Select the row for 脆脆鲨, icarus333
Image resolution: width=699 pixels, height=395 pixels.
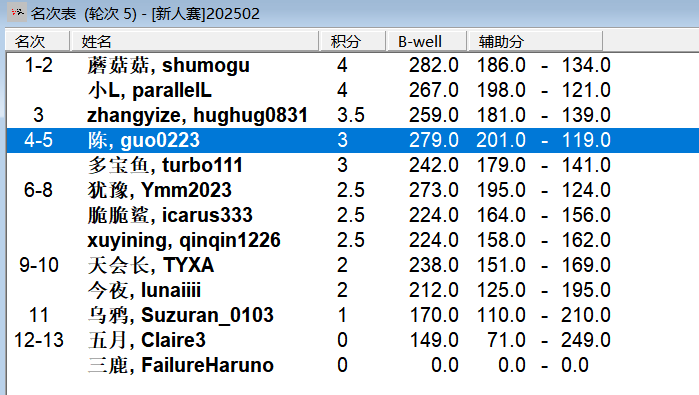tap(353, 215)
